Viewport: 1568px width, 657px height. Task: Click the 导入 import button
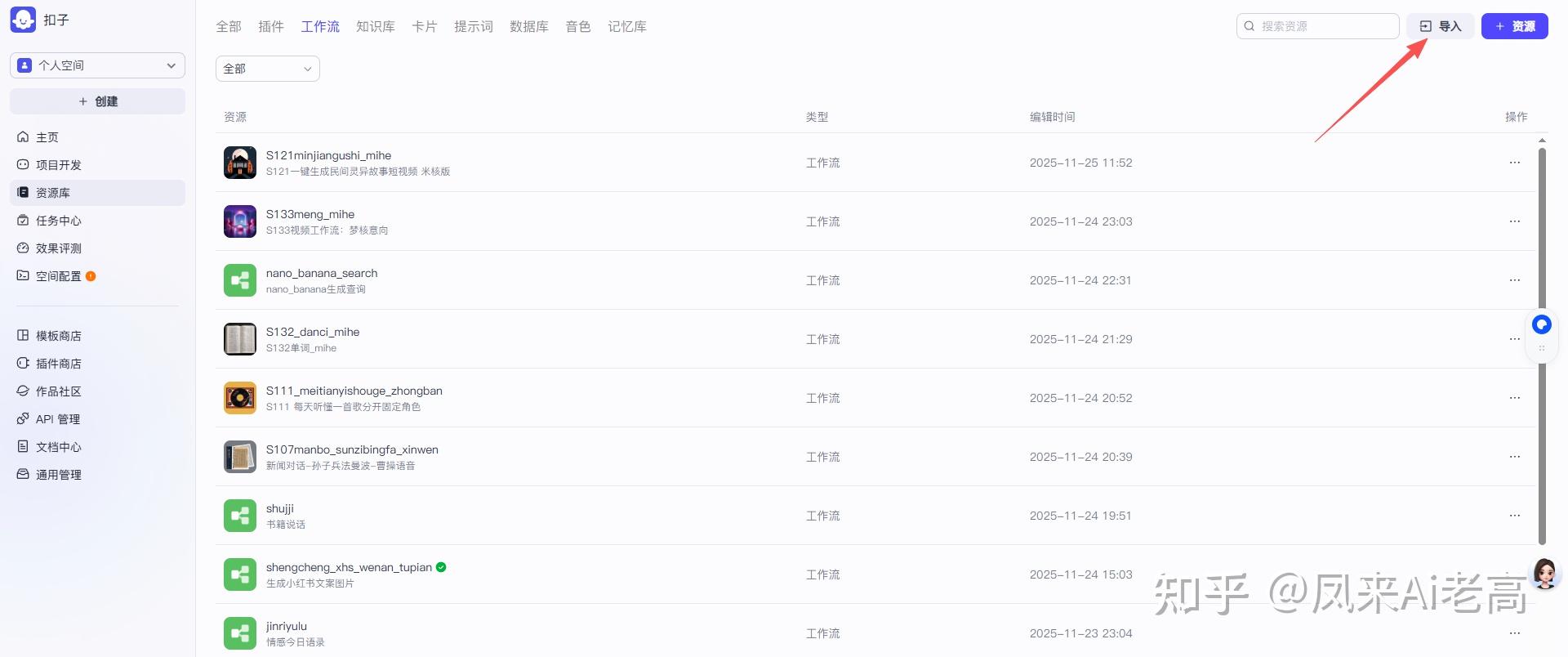coord(1441,26)
